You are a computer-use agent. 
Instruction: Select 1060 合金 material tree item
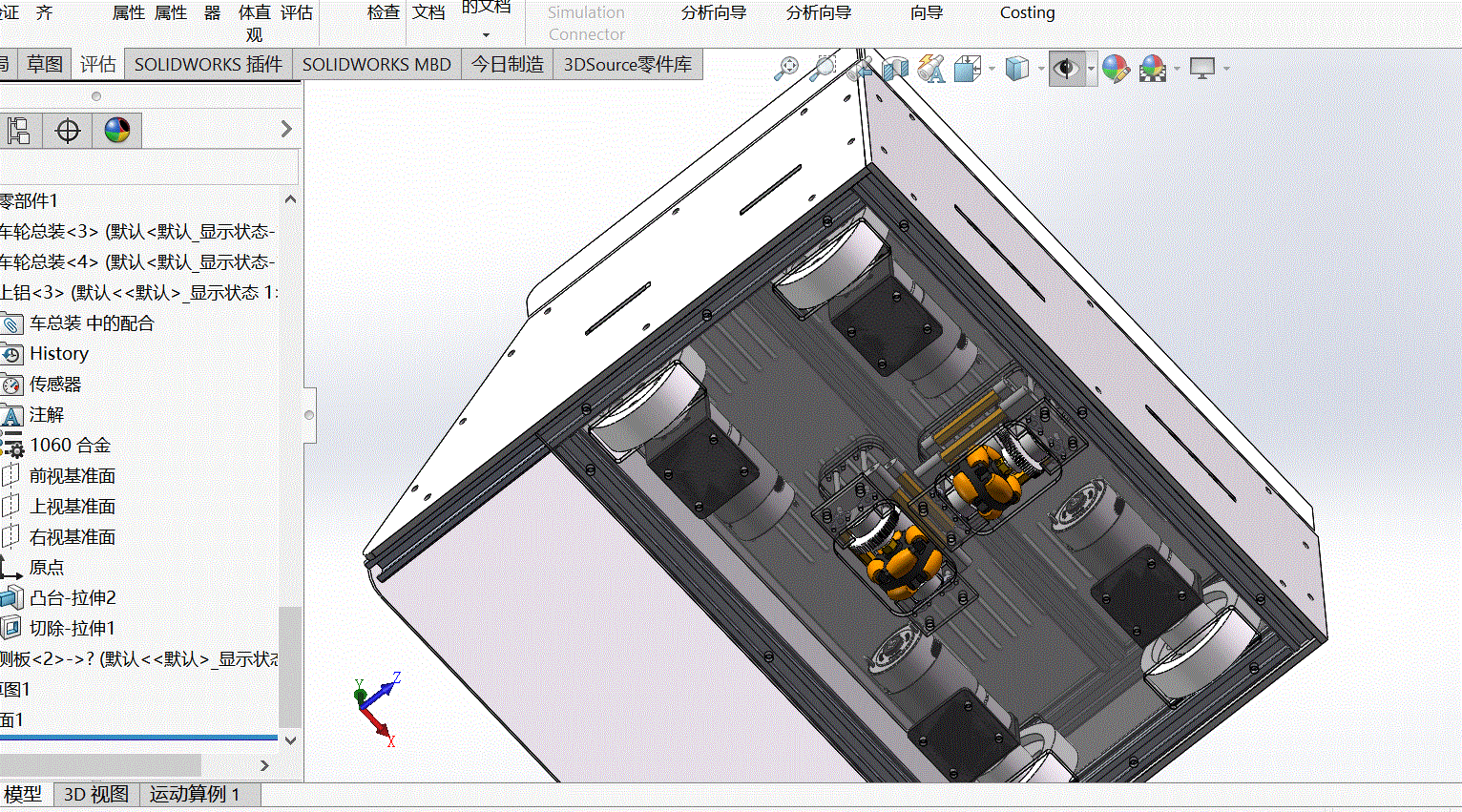point(70,445)
